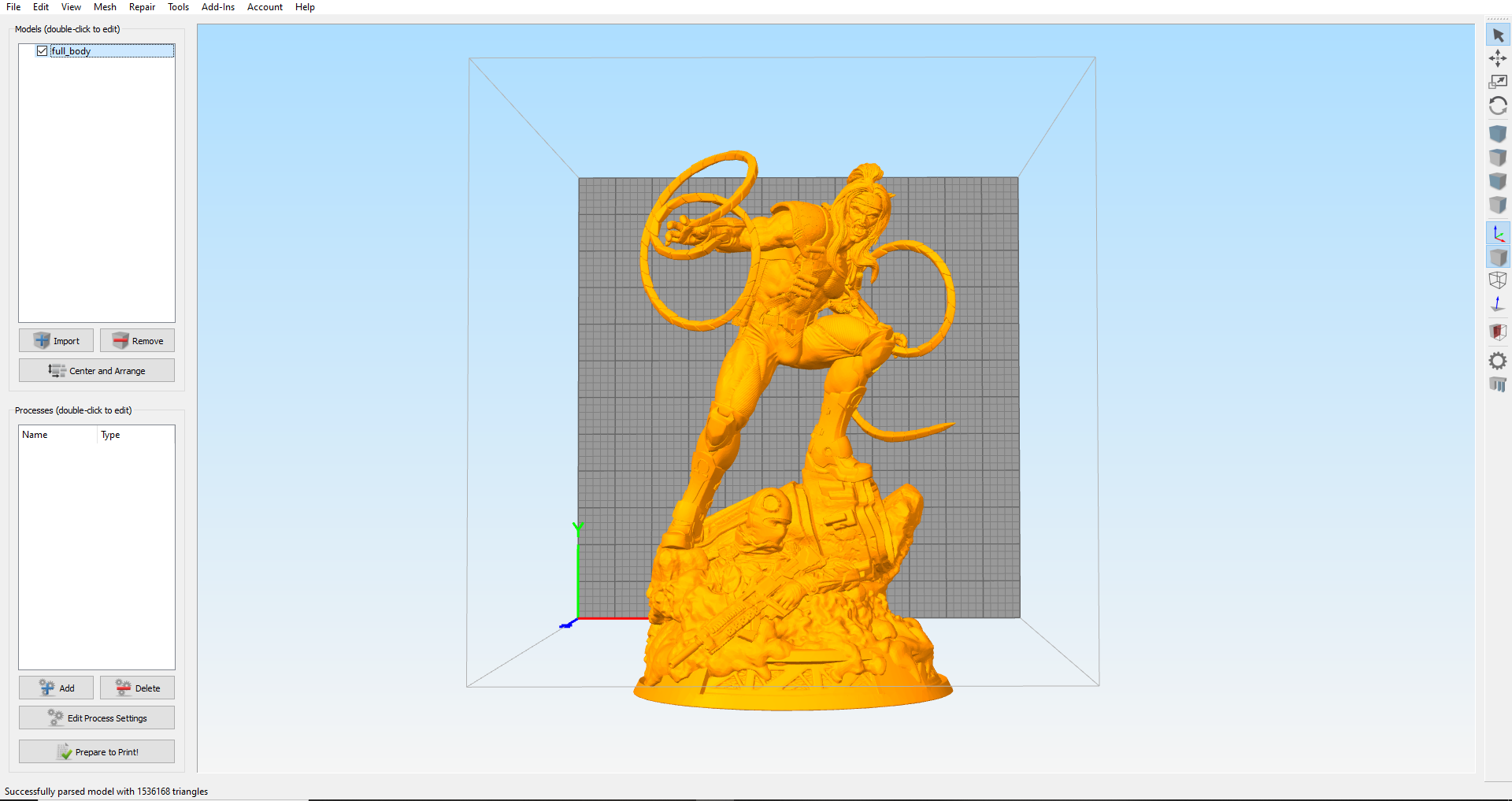Open settings gear in right toolbar

(1498, 361)
